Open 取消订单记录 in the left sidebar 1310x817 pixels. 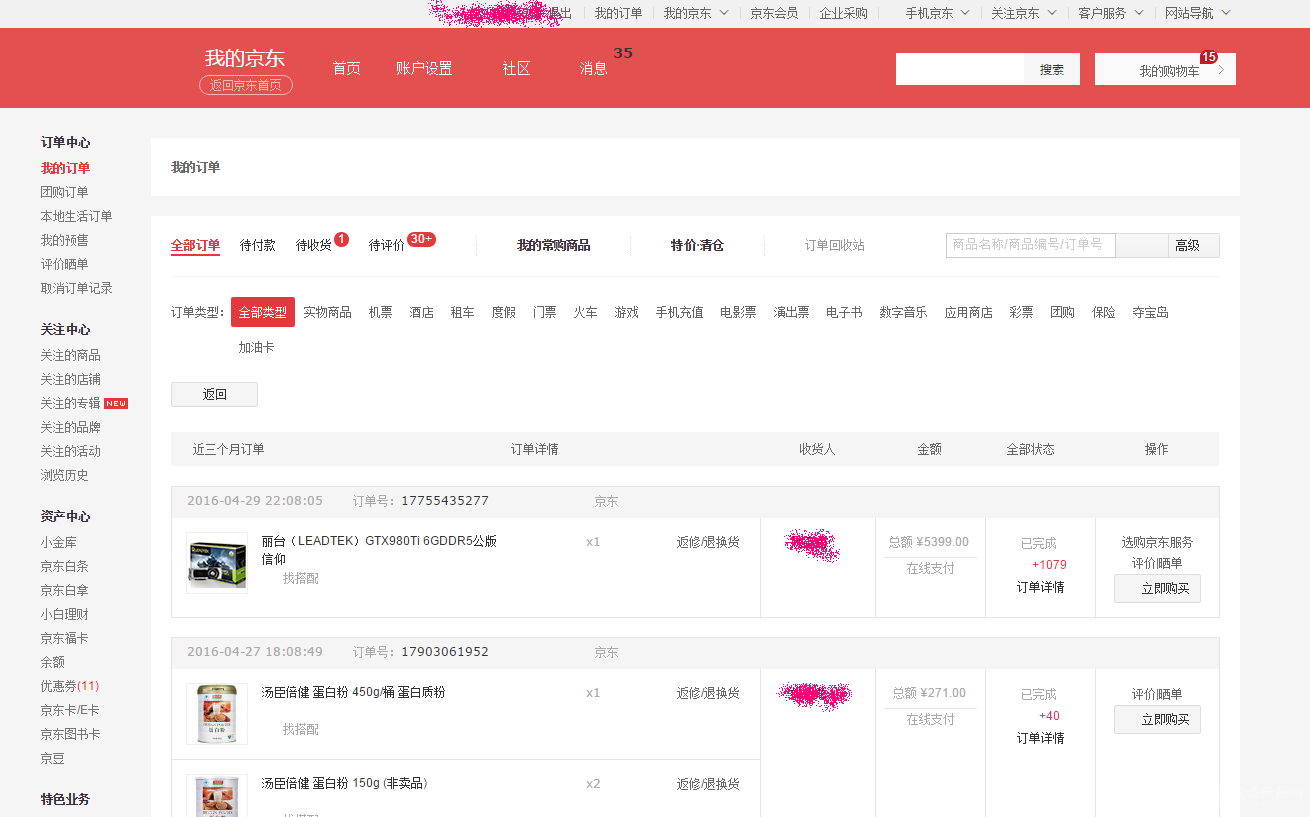coord(76,288)
